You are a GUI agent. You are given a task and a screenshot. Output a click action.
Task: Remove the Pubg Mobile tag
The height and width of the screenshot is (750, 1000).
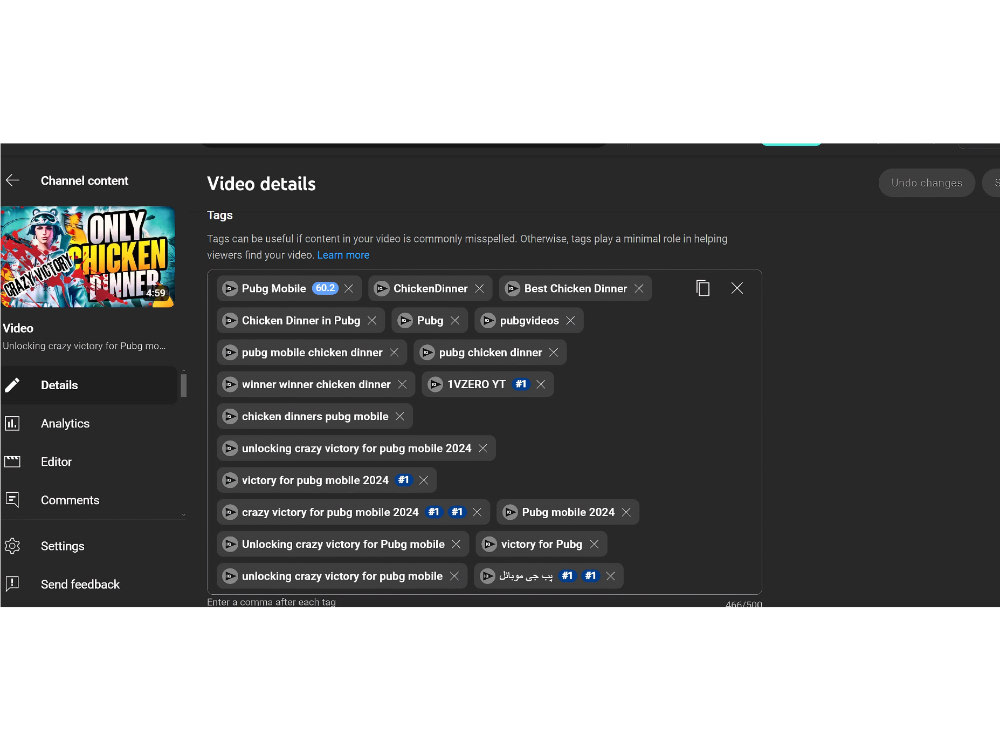point(349,289)
